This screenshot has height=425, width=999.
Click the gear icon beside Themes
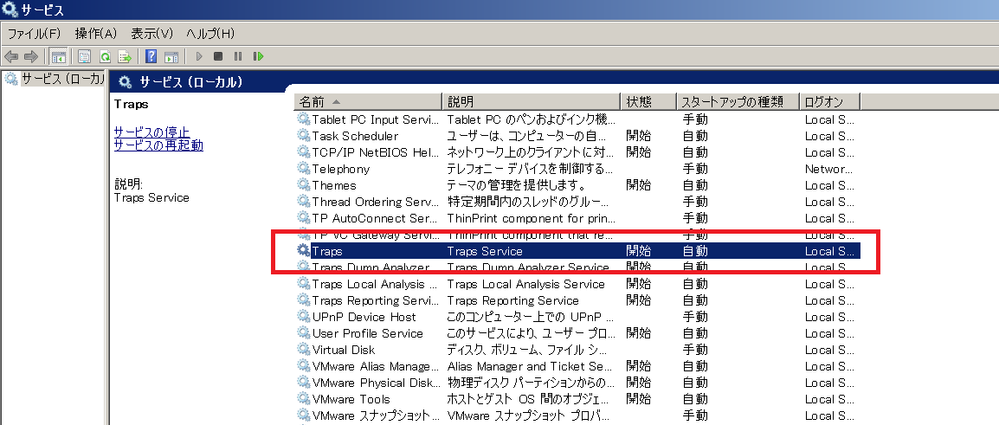[303, 185]
